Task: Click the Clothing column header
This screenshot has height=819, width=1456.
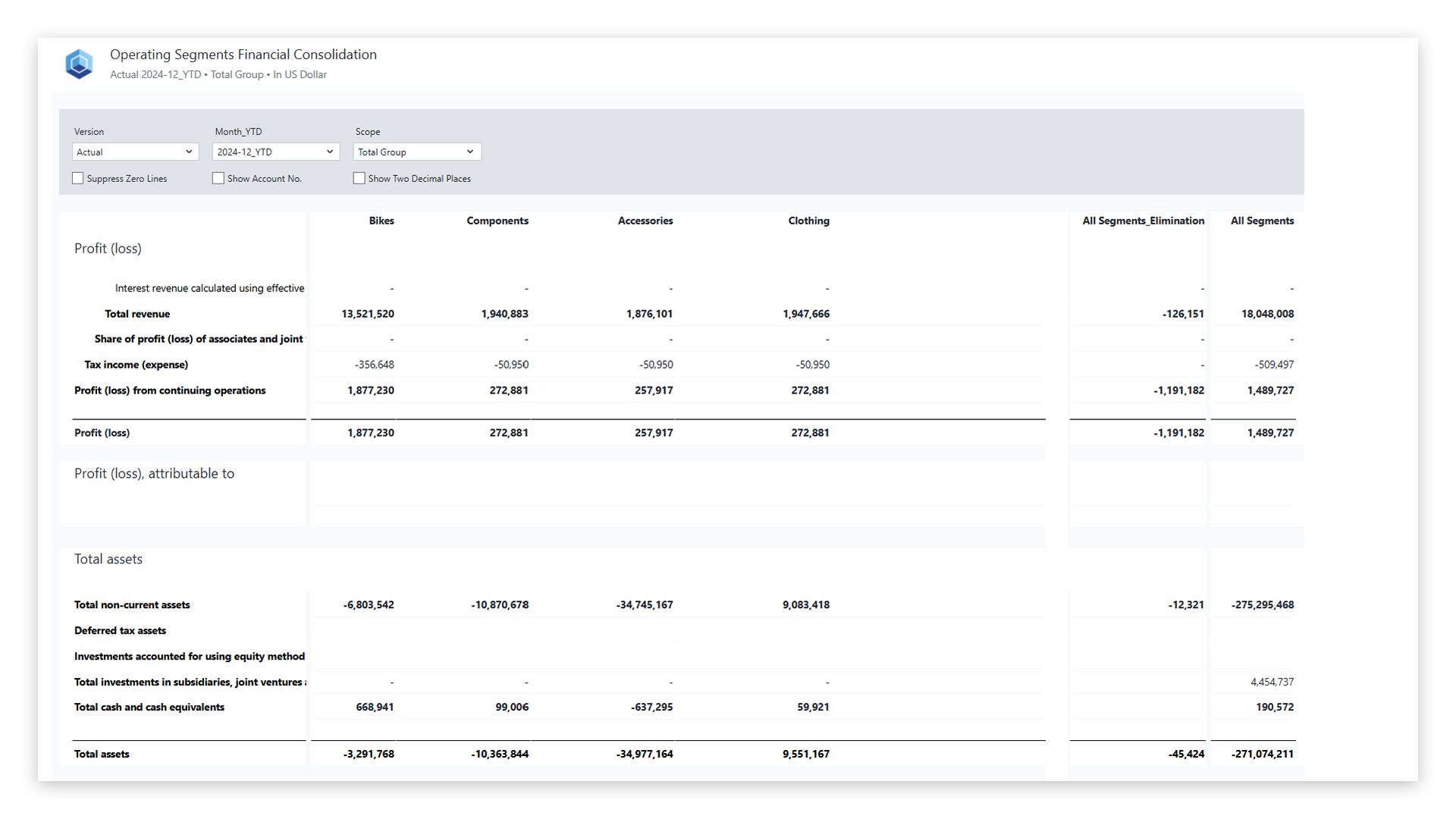Action: tap(808, 221)
